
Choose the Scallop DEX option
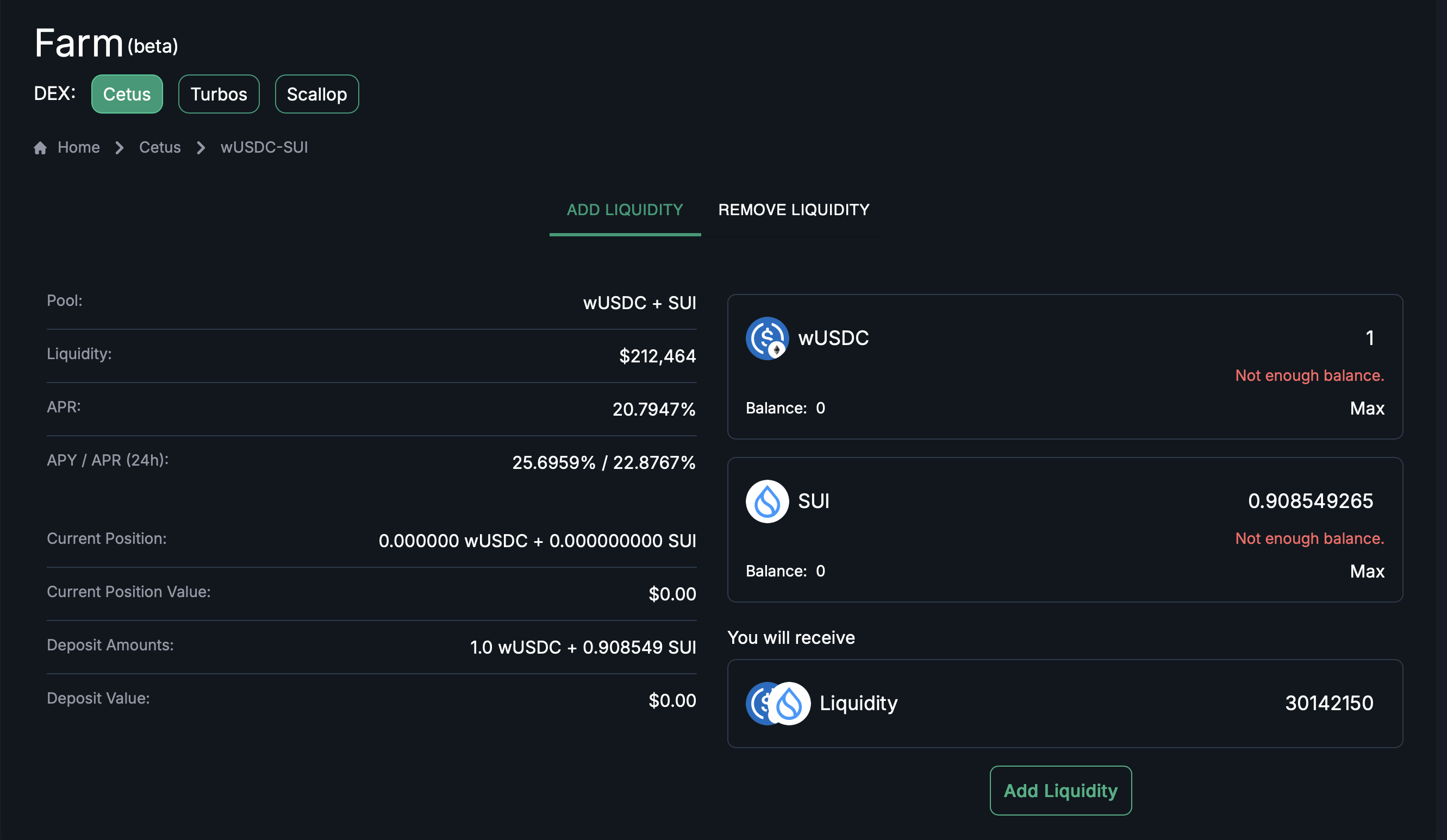click(316, 94)
